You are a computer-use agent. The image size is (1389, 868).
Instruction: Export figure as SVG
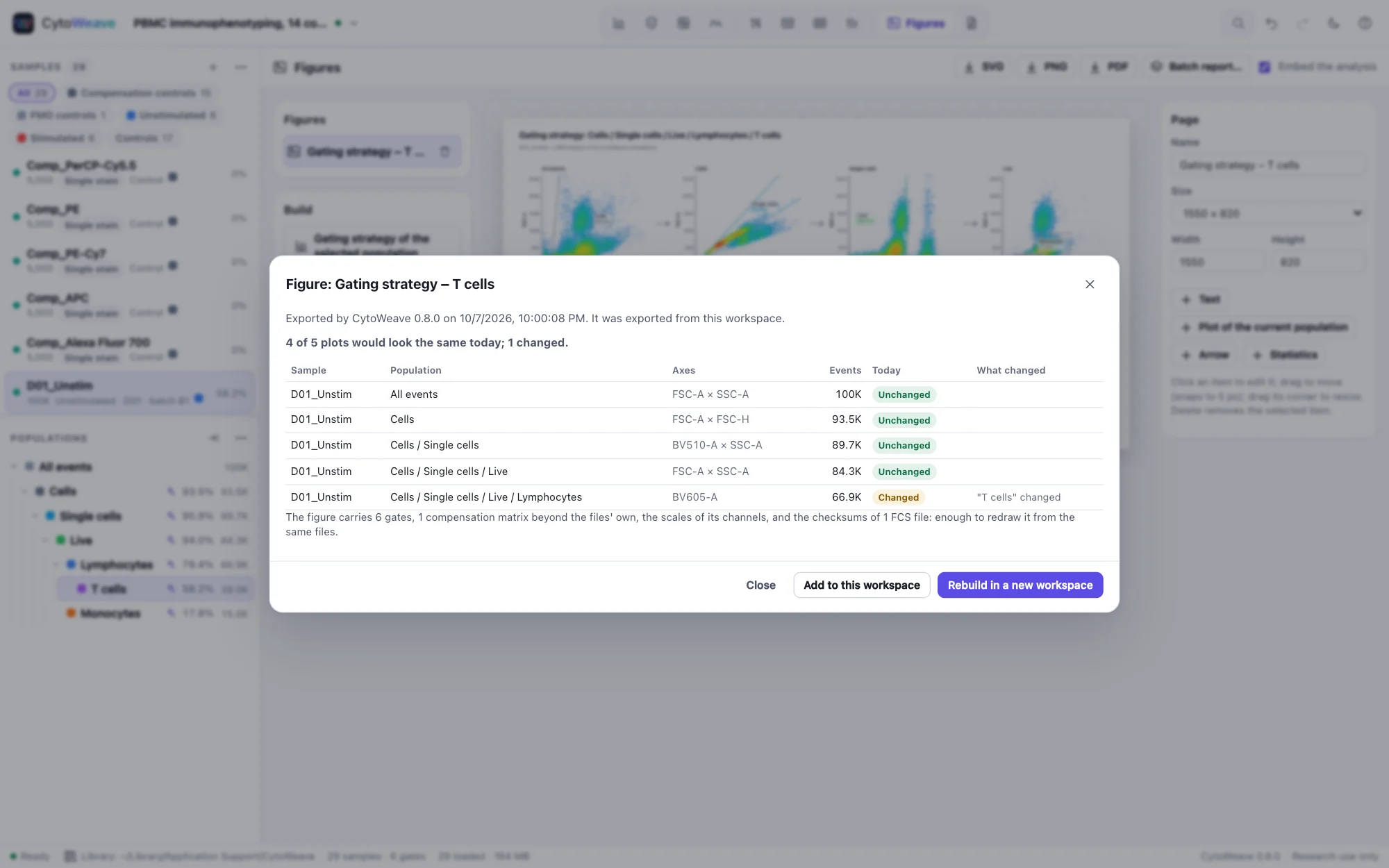(x=983, y=67)
